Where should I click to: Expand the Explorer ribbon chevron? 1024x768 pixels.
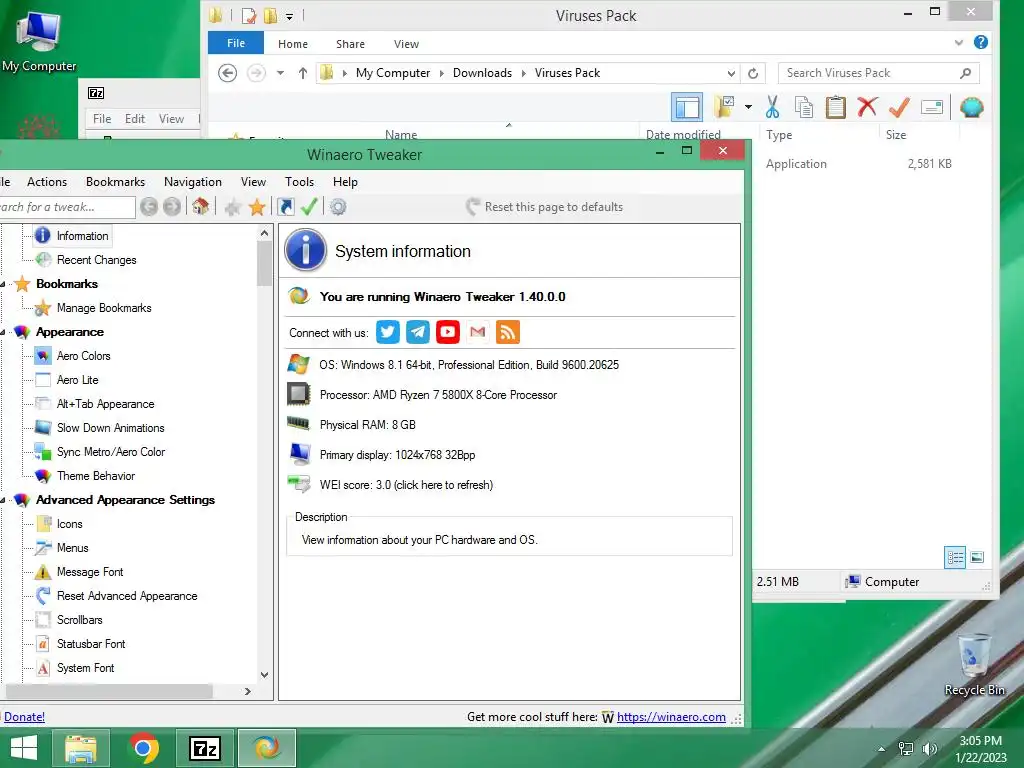(x=959, y=42)
